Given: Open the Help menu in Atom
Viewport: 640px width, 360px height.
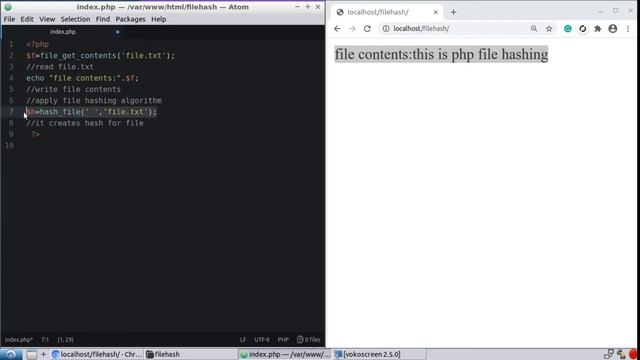Looking at the screenshot, I should (158, 19).
